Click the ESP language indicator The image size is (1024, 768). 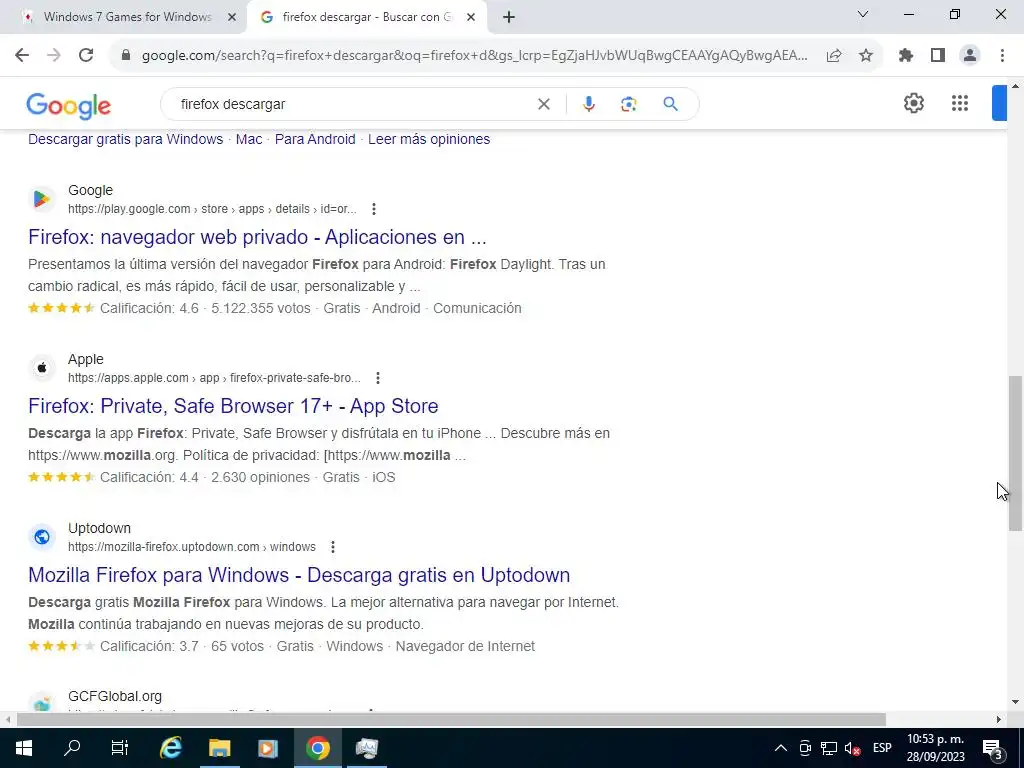pos(882,748)
